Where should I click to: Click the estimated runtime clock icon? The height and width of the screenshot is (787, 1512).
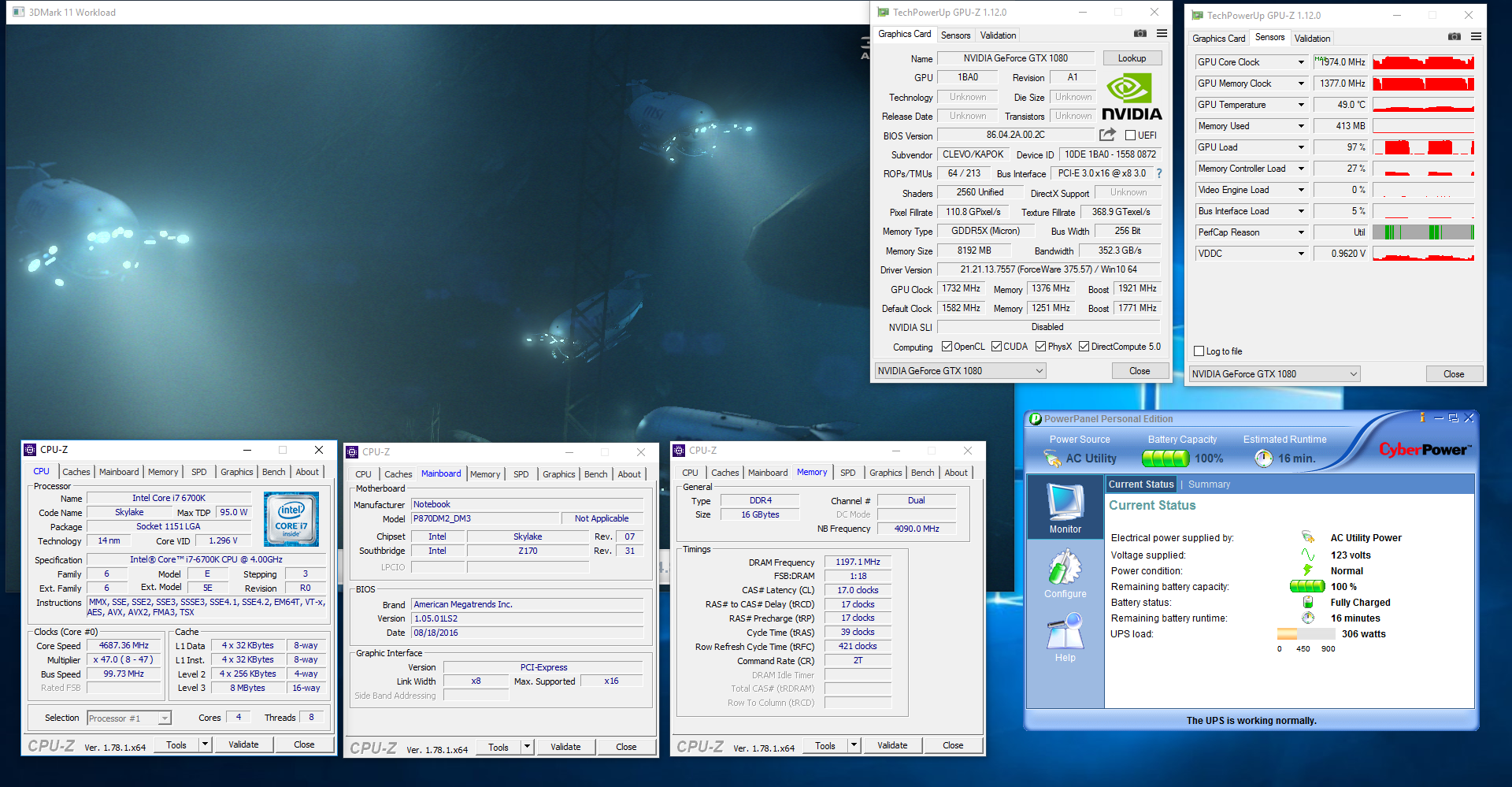point(1263,458)
